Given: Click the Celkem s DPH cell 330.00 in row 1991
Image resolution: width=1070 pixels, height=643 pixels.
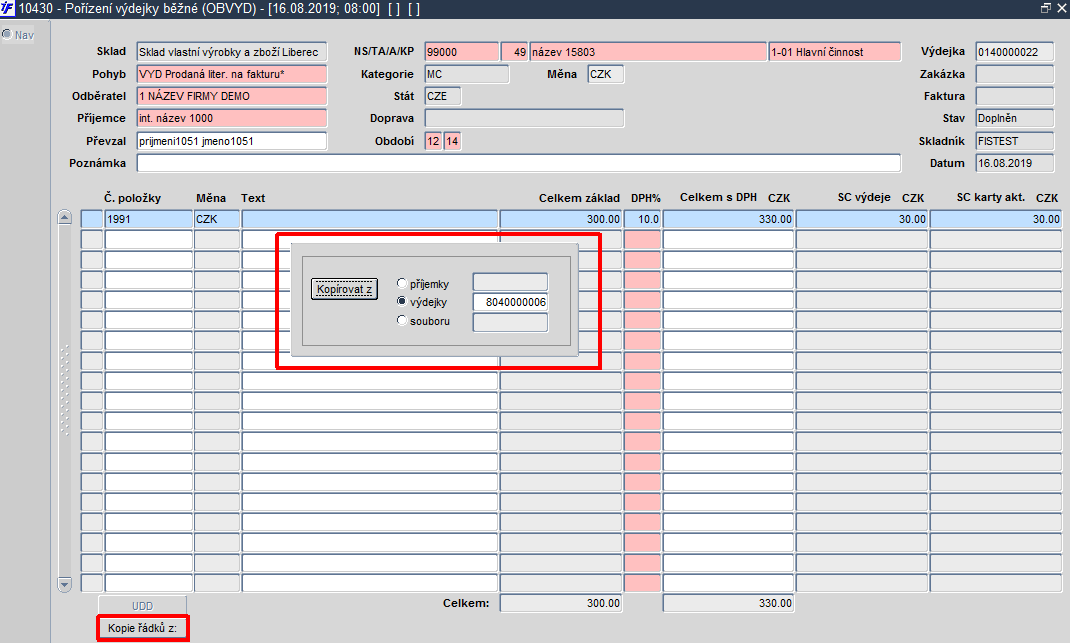Looking at the screenshot, I should tap(729, 219).
